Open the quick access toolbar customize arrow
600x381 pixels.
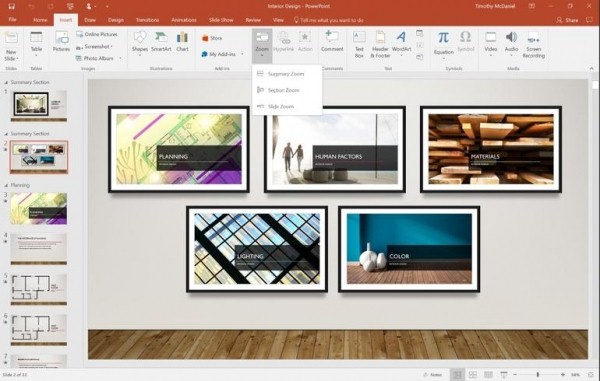pos(107,7)
